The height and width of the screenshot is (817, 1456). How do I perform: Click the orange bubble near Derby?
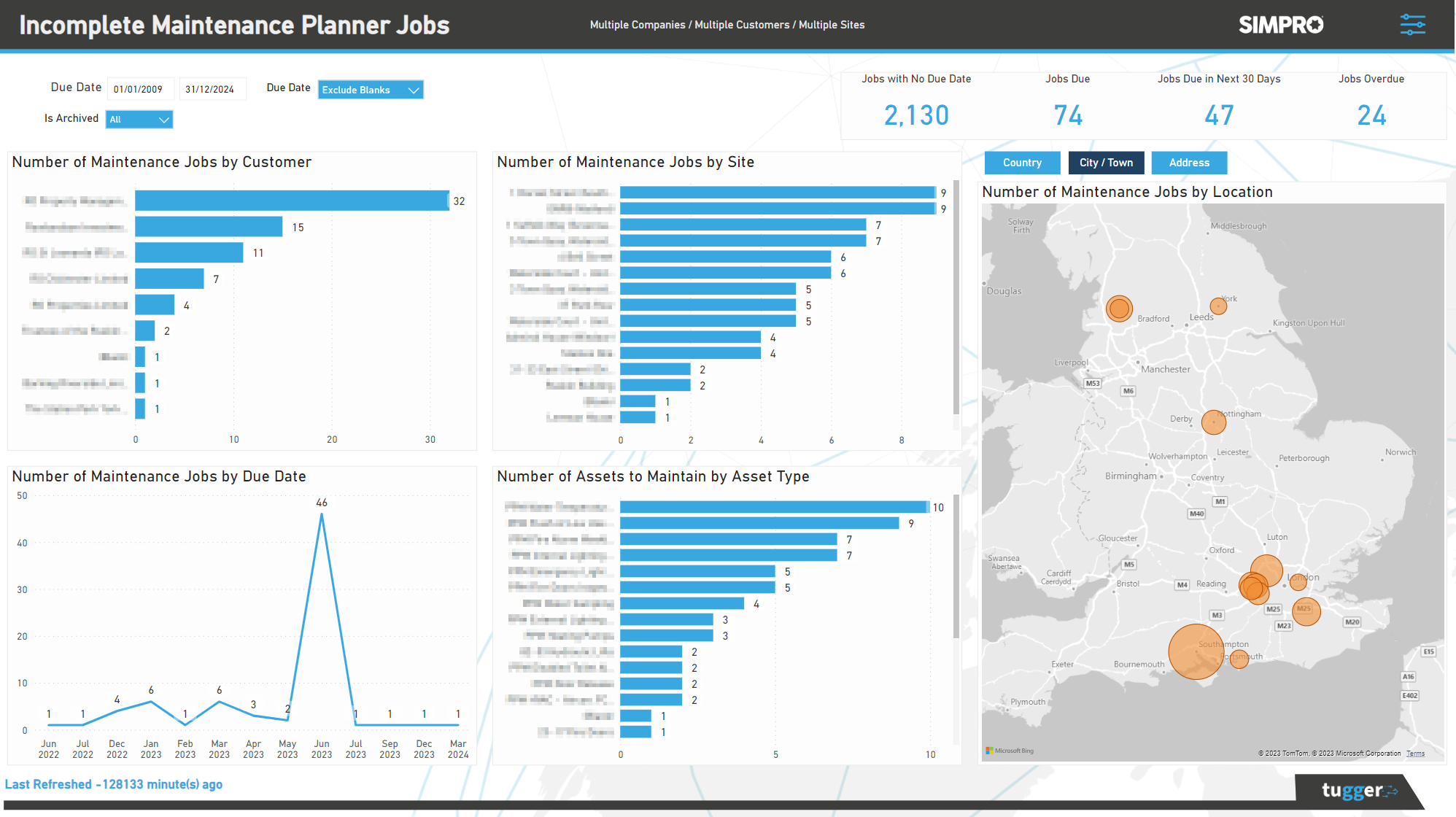(1213, 421)
